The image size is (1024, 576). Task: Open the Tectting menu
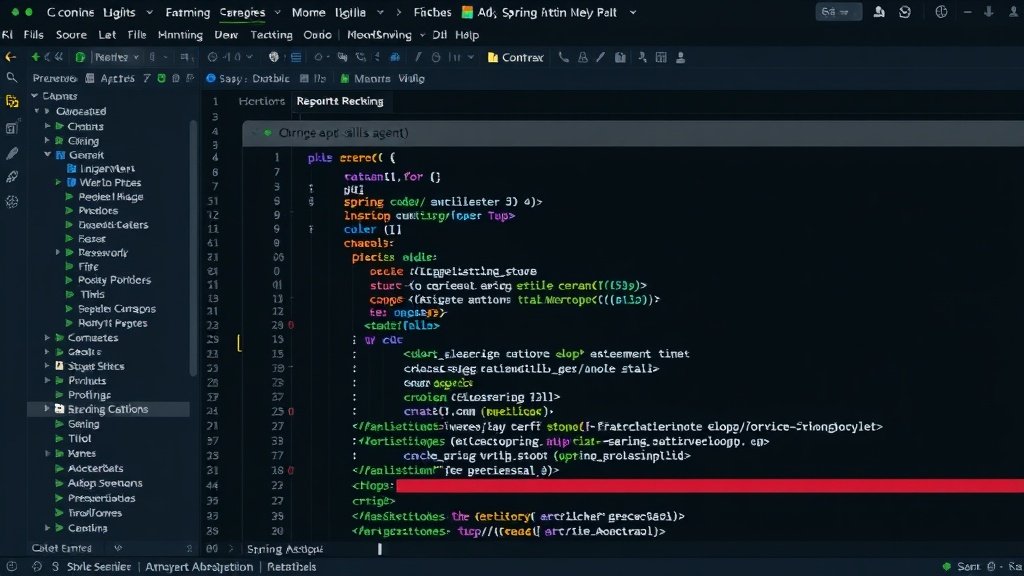tap(271, 35)
